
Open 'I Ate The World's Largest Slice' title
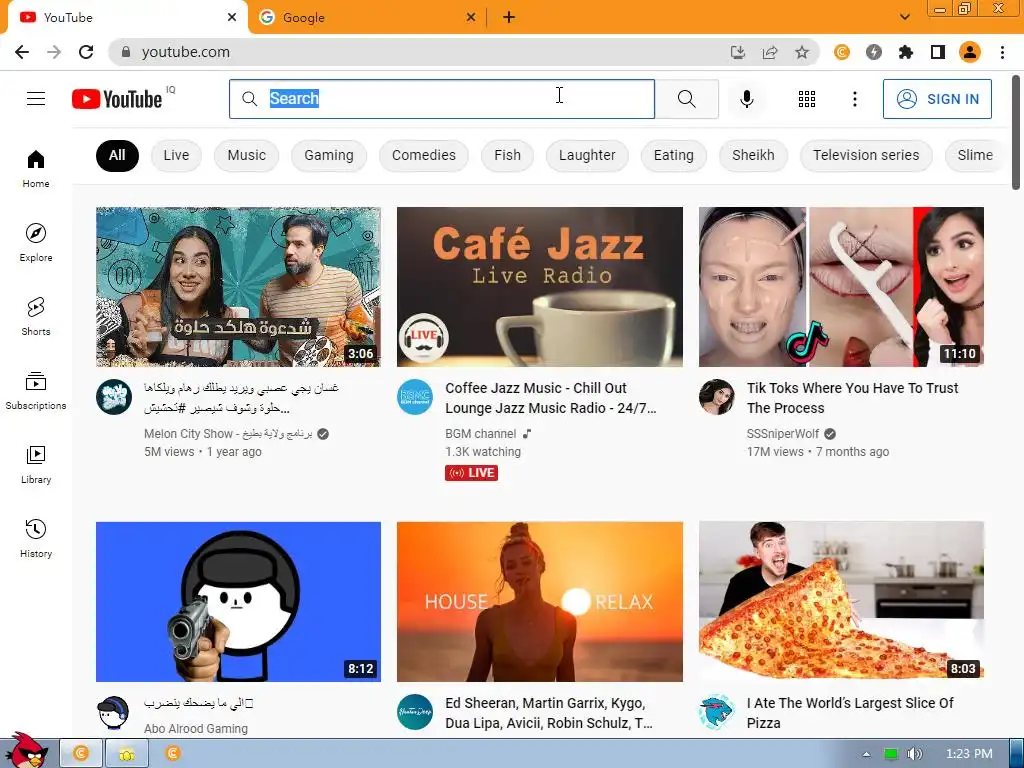click(850, 712)
